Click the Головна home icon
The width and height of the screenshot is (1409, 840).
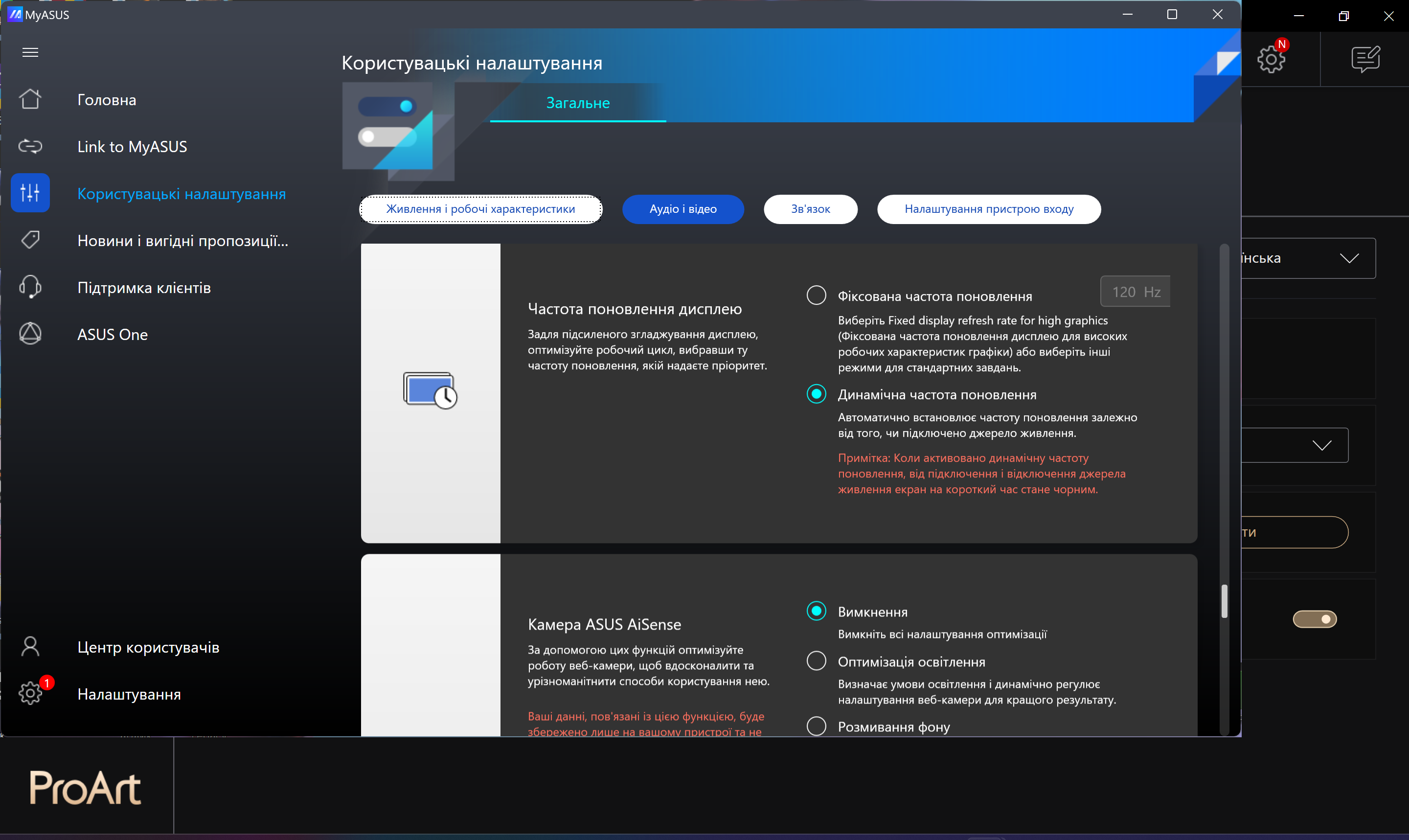pos(30,100)
